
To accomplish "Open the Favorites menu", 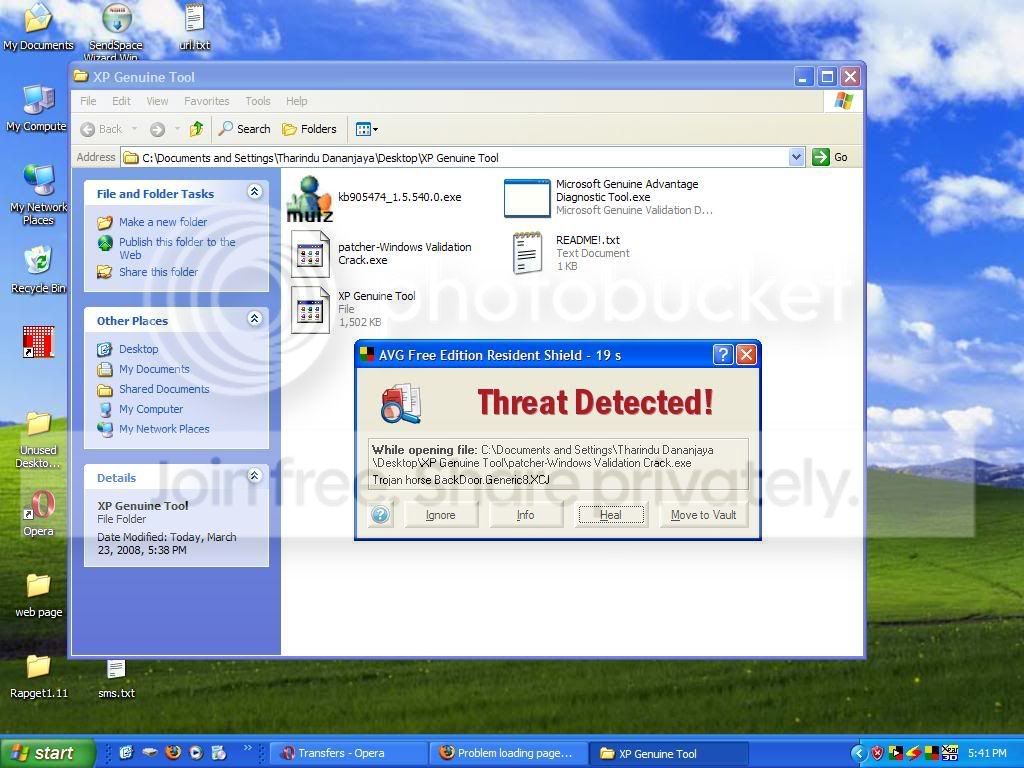I will tap(206, 101).
